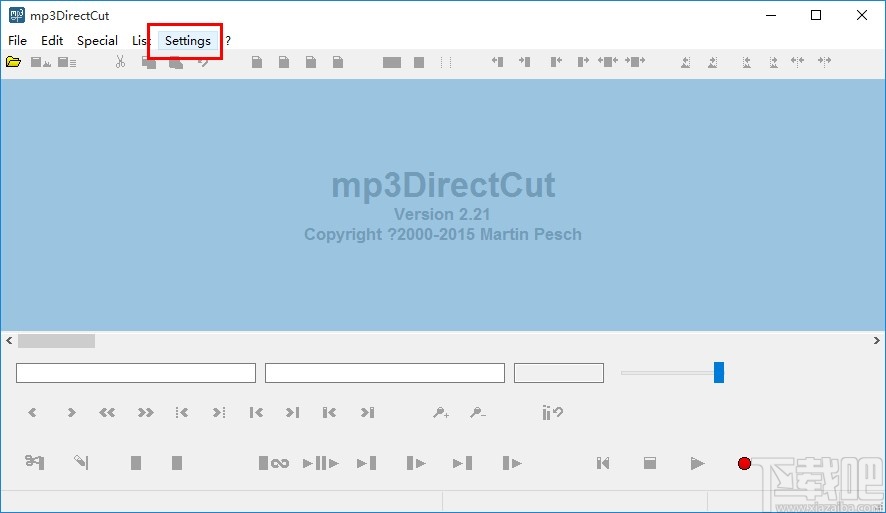Click the zoom out magnifier icon
Viewport: 886px width, 513px height.
click(x=477, y=412)
